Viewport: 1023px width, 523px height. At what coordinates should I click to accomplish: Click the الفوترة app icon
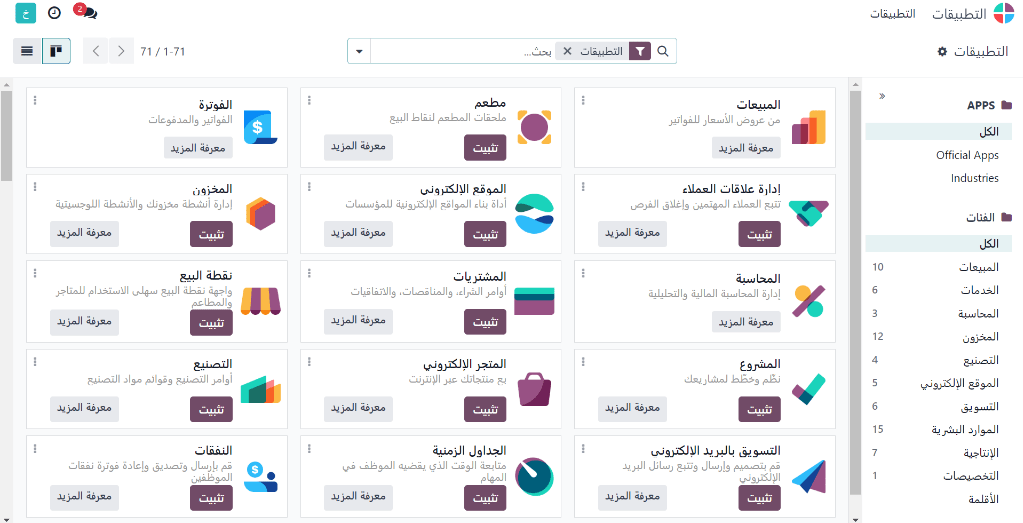(x=260, y=127)
